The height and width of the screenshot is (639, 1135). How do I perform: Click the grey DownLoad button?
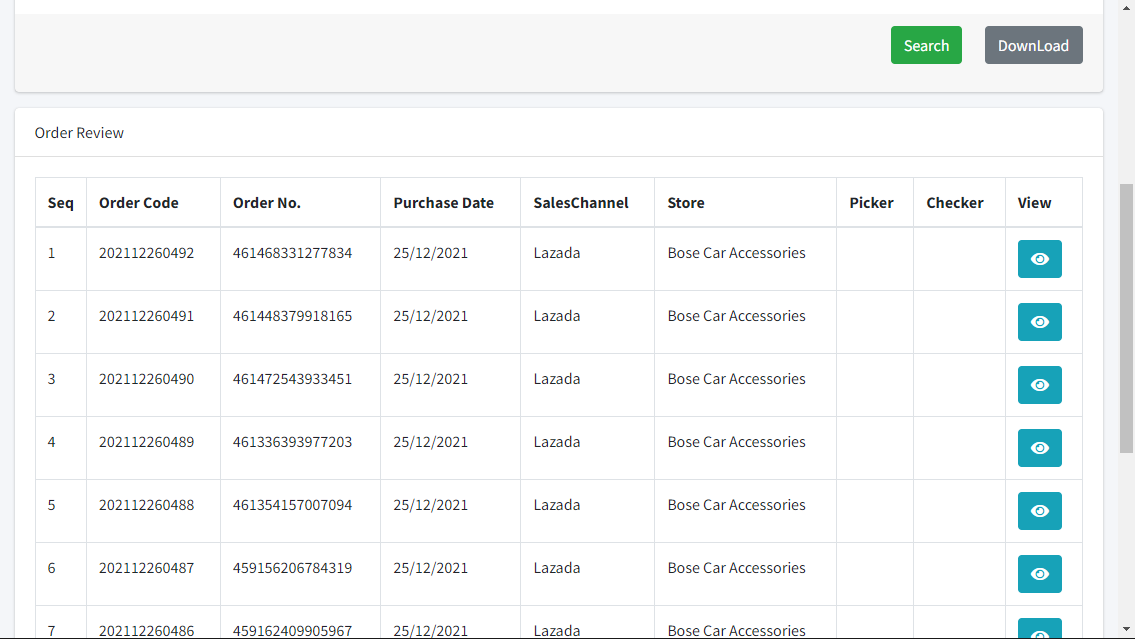(1033, 45)
